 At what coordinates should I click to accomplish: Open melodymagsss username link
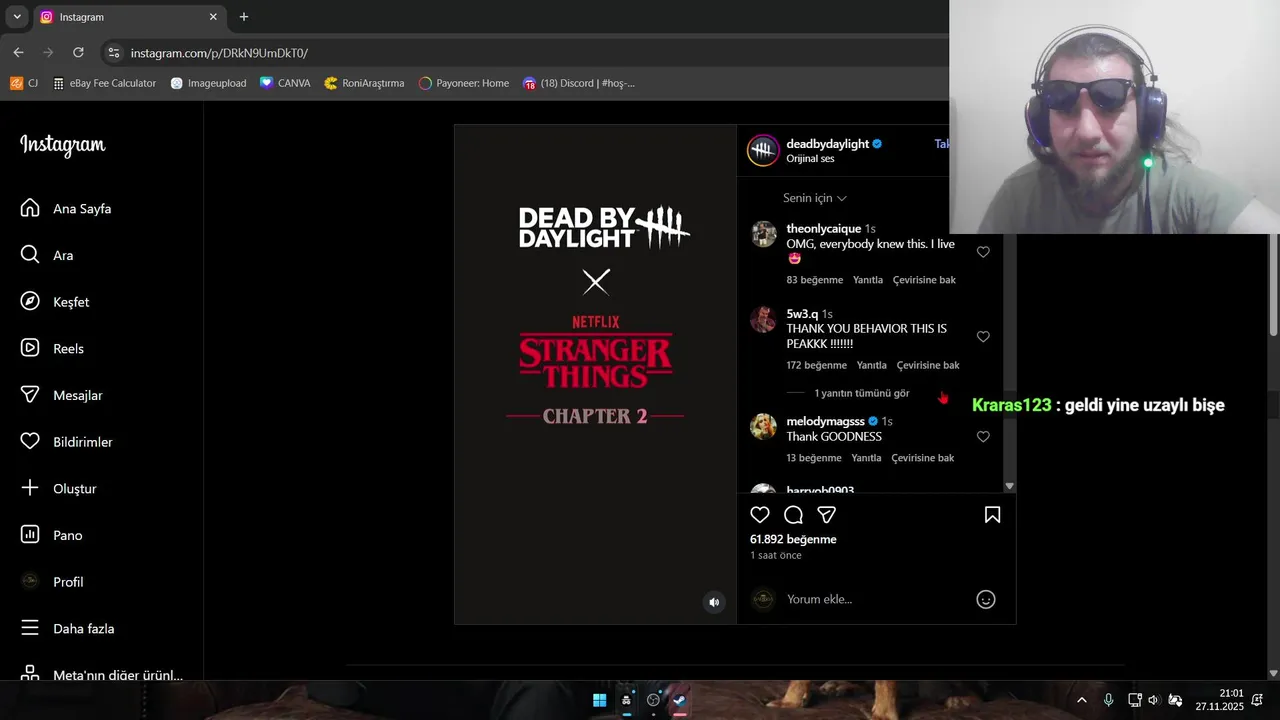tap(825, 421)
